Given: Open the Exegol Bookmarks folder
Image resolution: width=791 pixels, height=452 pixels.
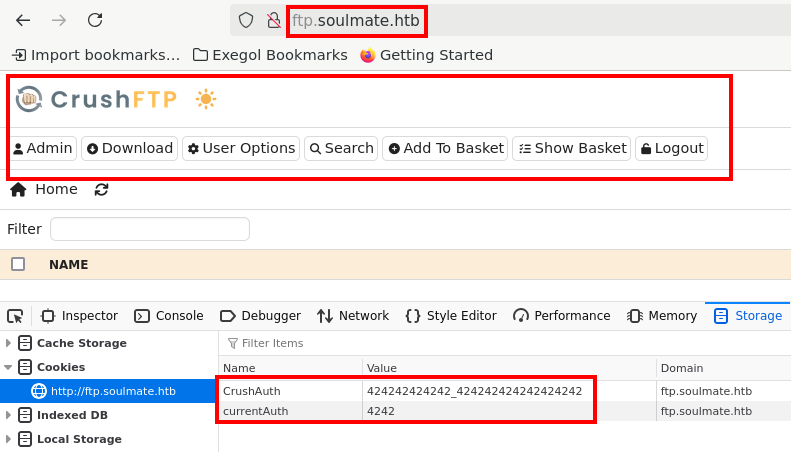Looking at the screenshot, I should coord(270,55).
